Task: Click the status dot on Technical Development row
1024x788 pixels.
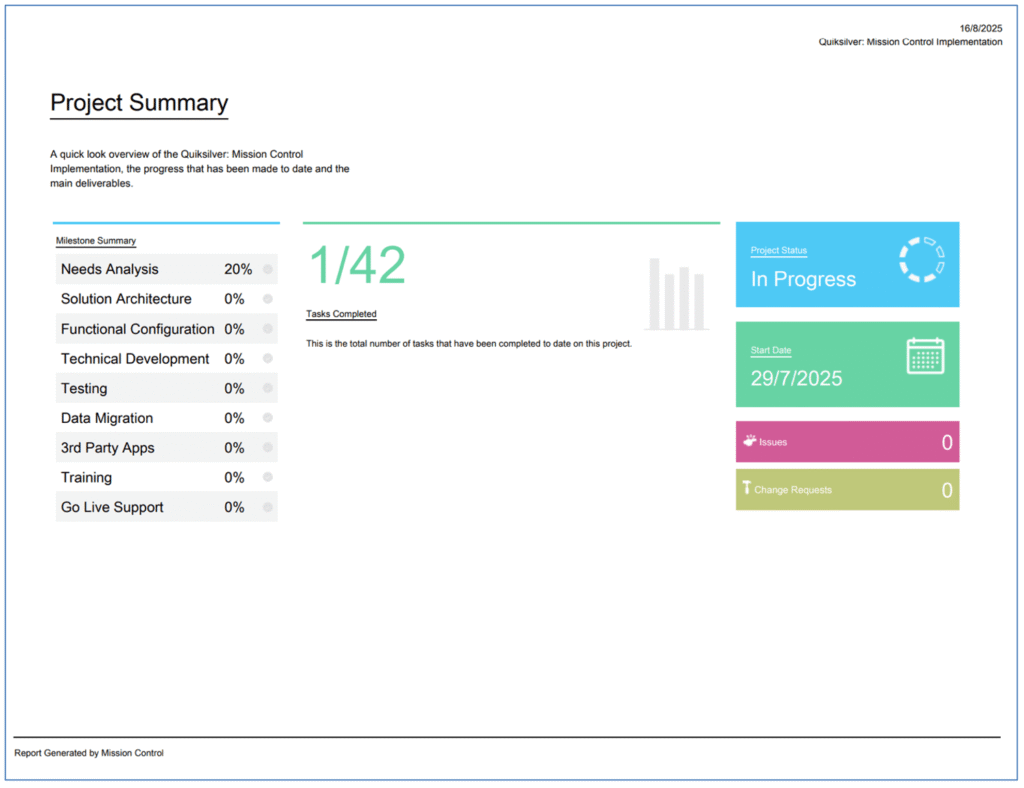Action: (x=268, y=358)
